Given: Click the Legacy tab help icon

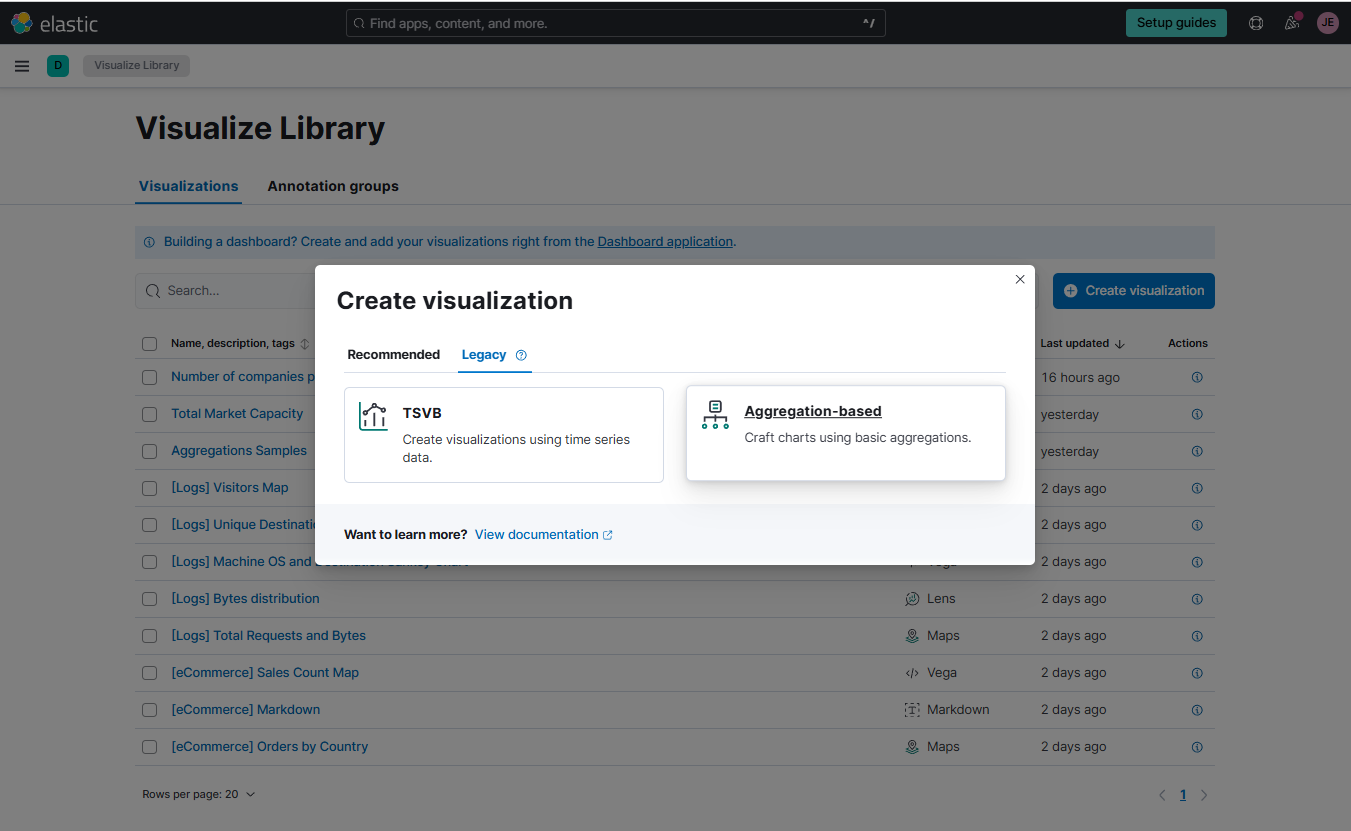Looking at the screenshot, I should [521, 355].
